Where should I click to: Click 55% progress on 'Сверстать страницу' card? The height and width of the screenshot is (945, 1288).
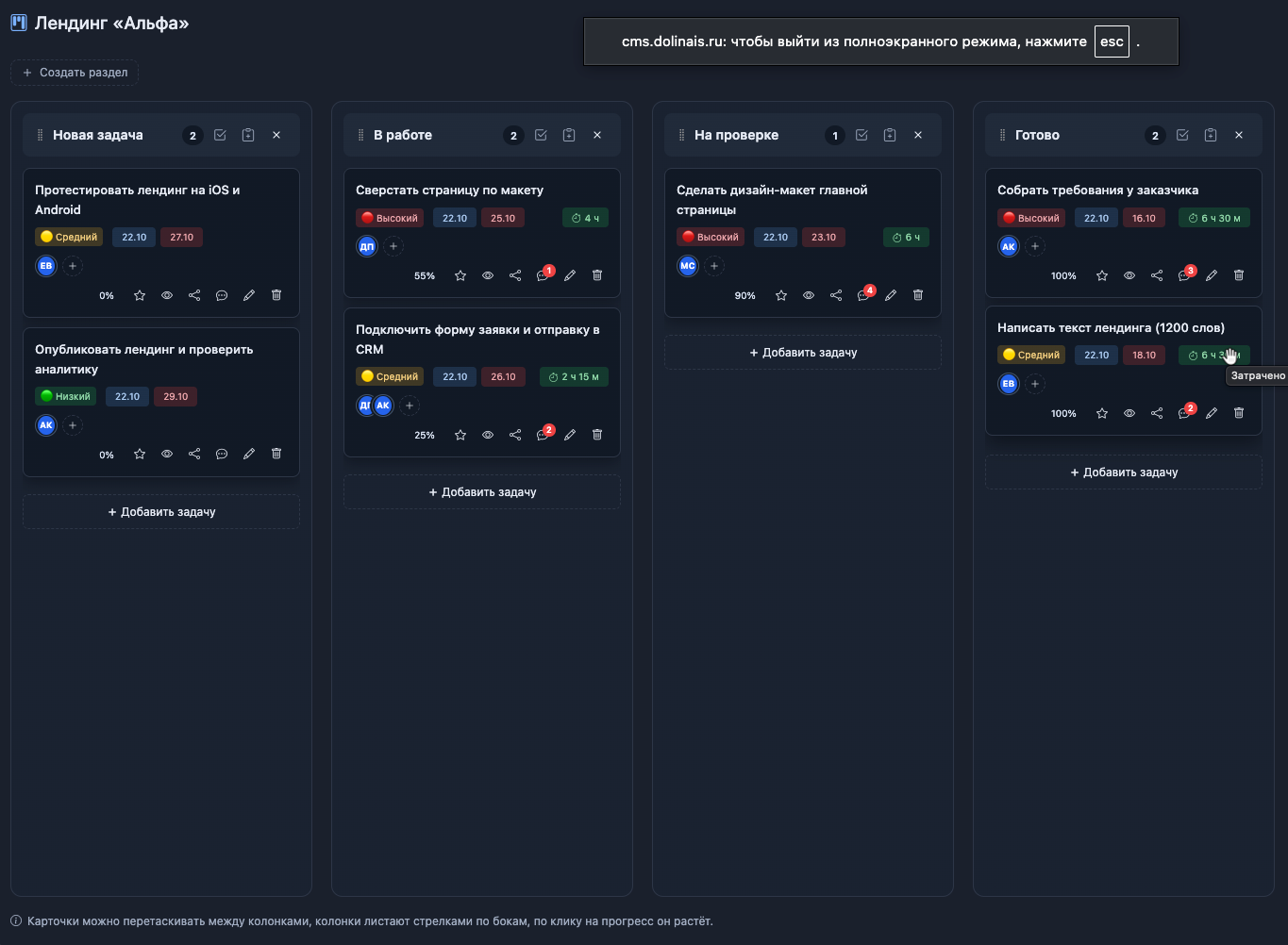(425, 275)
